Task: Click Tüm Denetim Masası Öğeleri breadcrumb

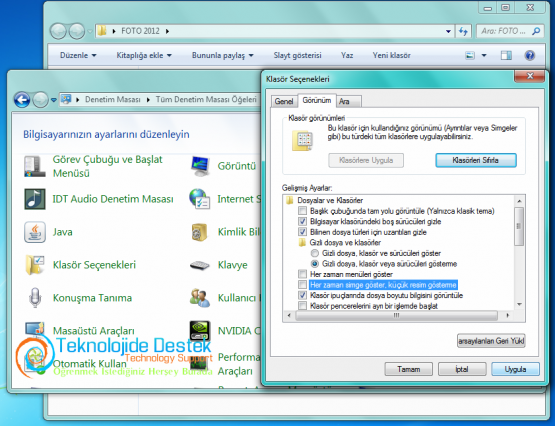Action: 206,100
